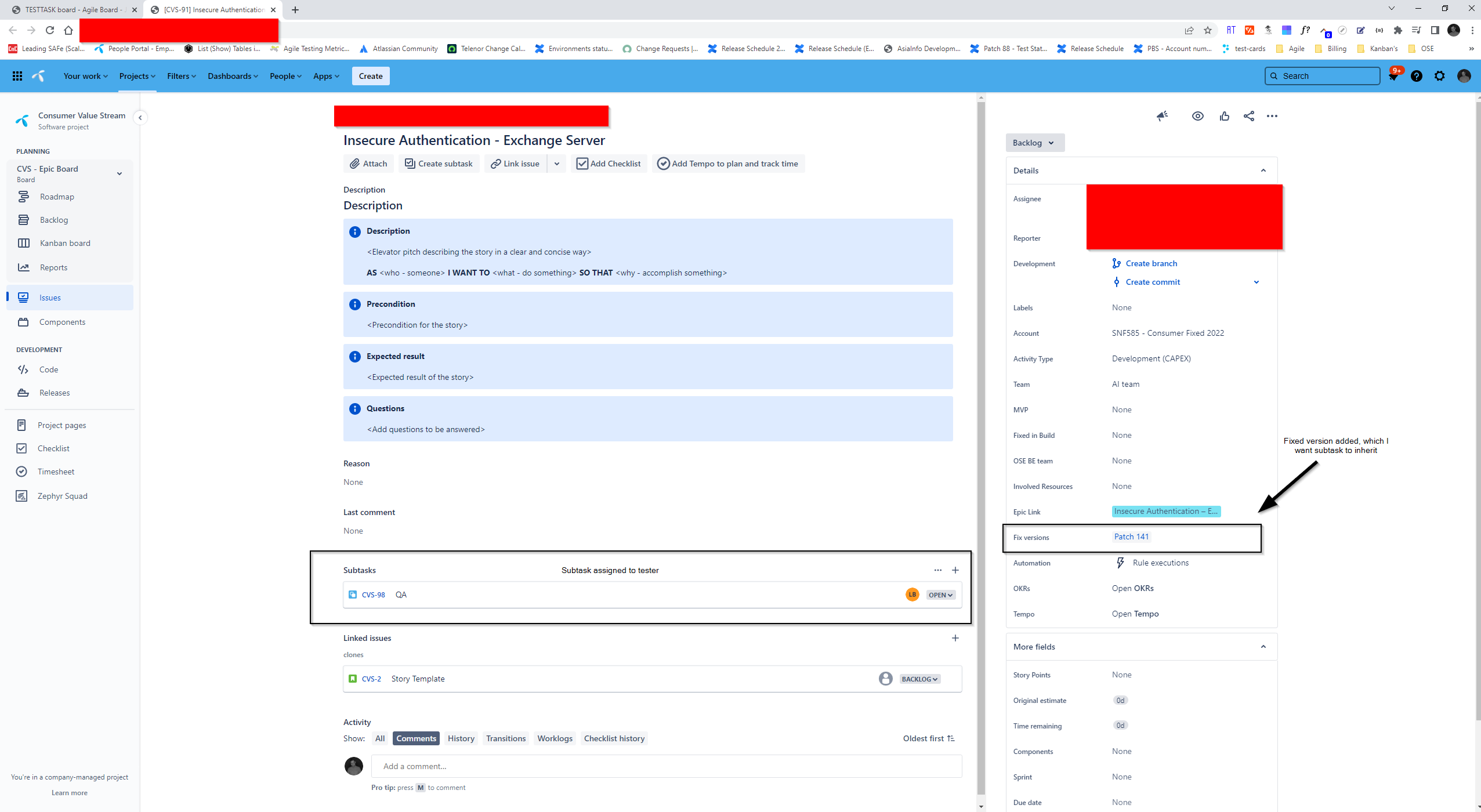The image size is (1481, 812).
Task: Open the app switcher grid icon
Action: [x=17, y=76]
